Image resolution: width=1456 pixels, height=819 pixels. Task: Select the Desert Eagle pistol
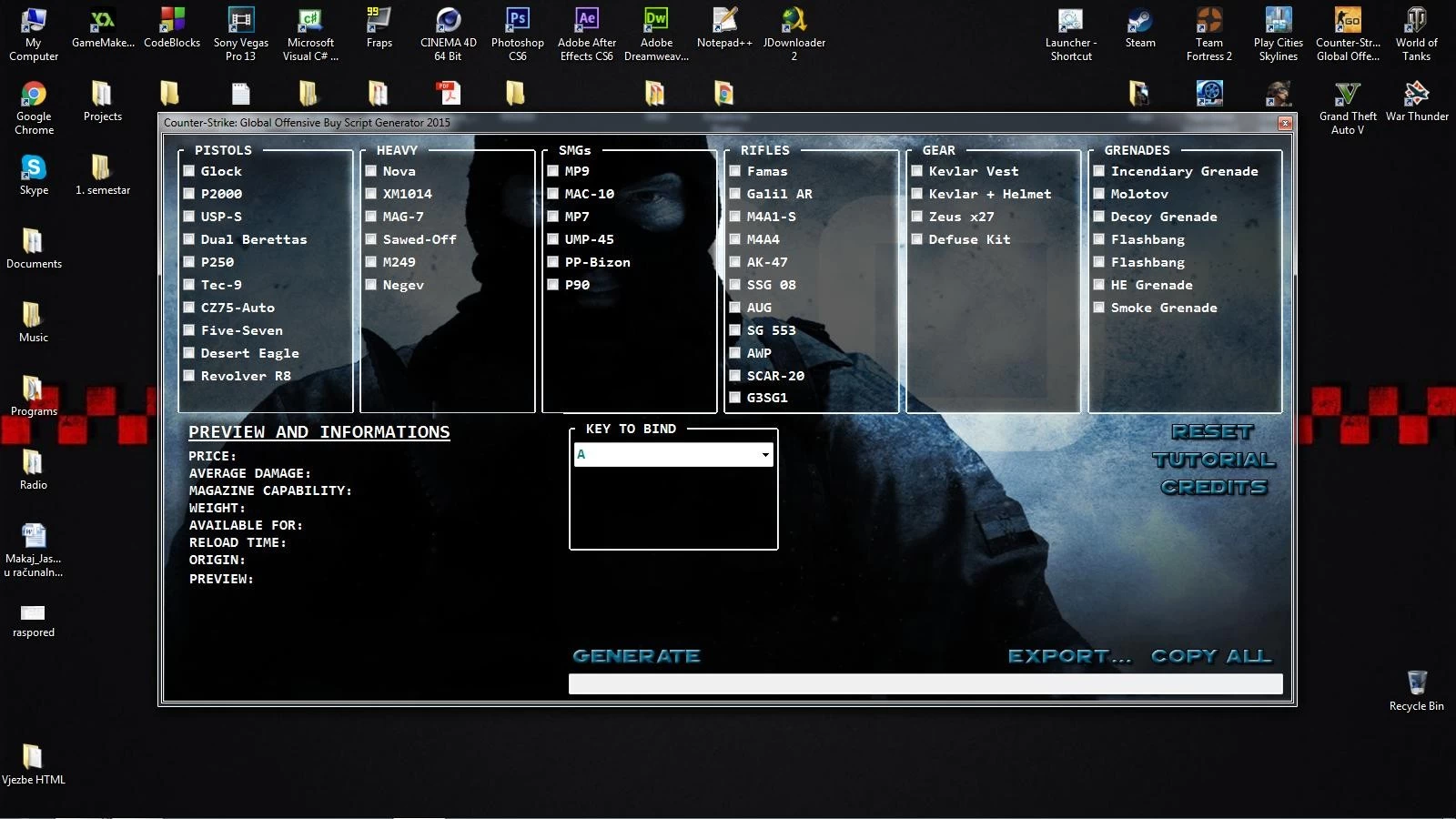point(189,353)
